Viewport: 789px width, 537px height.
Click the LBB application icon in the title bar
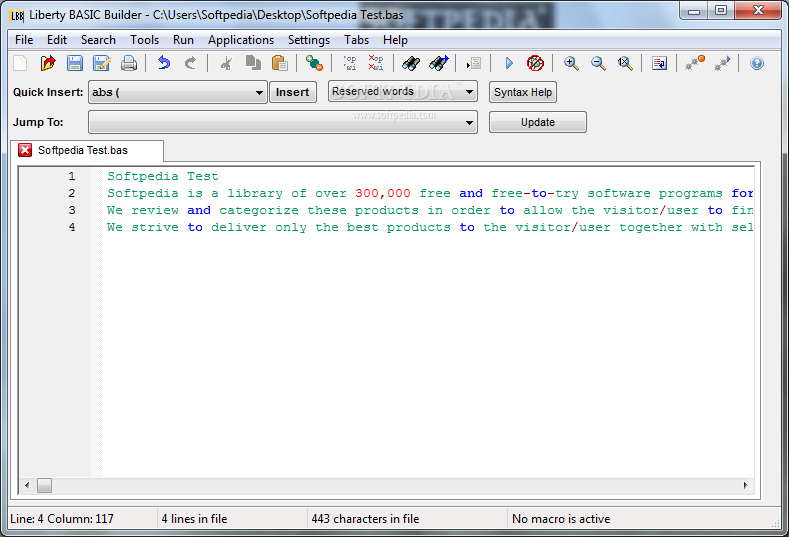click(x=17, y=16)
